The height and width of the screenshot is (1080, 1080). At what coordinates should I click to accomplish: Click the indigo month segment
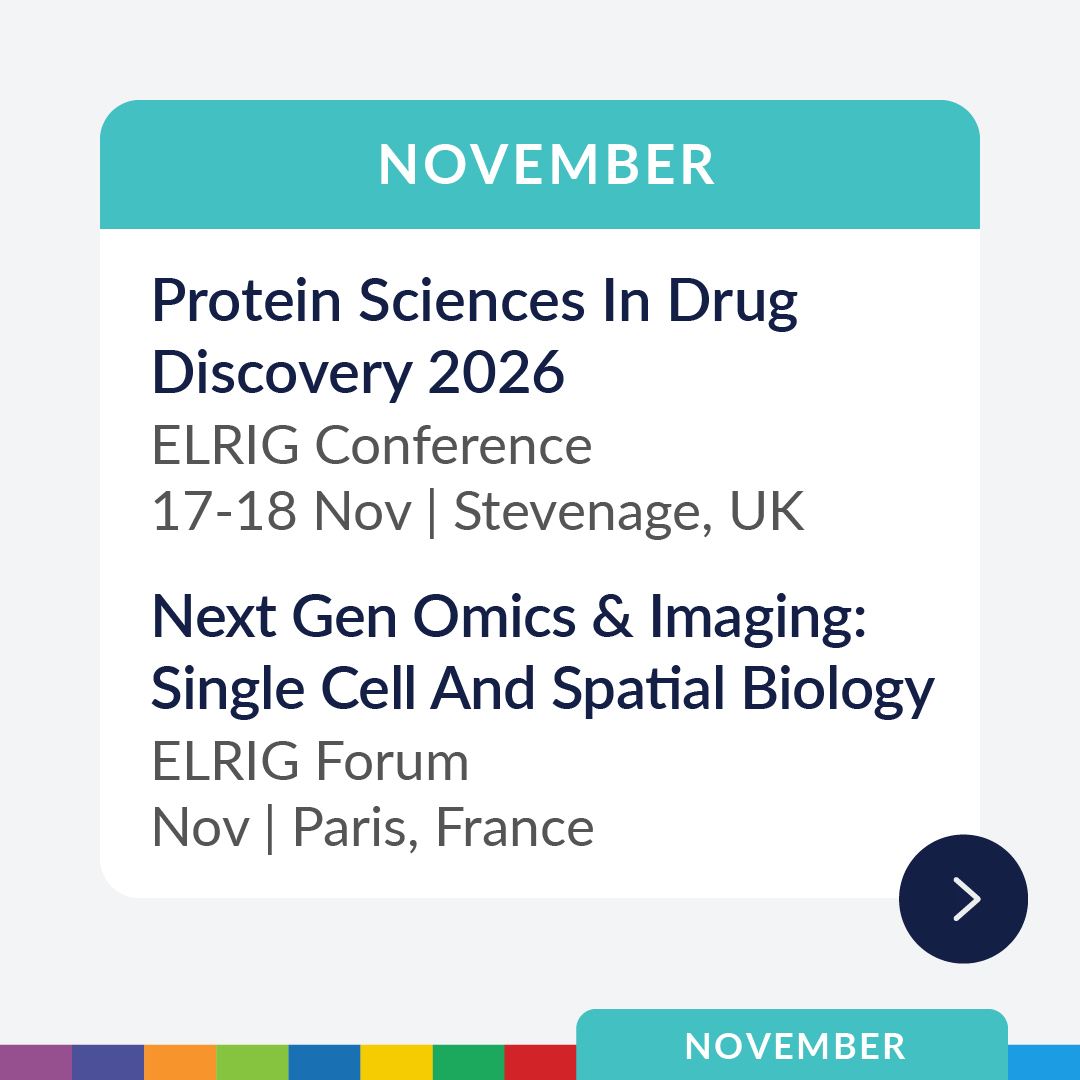pos(108,1062)
